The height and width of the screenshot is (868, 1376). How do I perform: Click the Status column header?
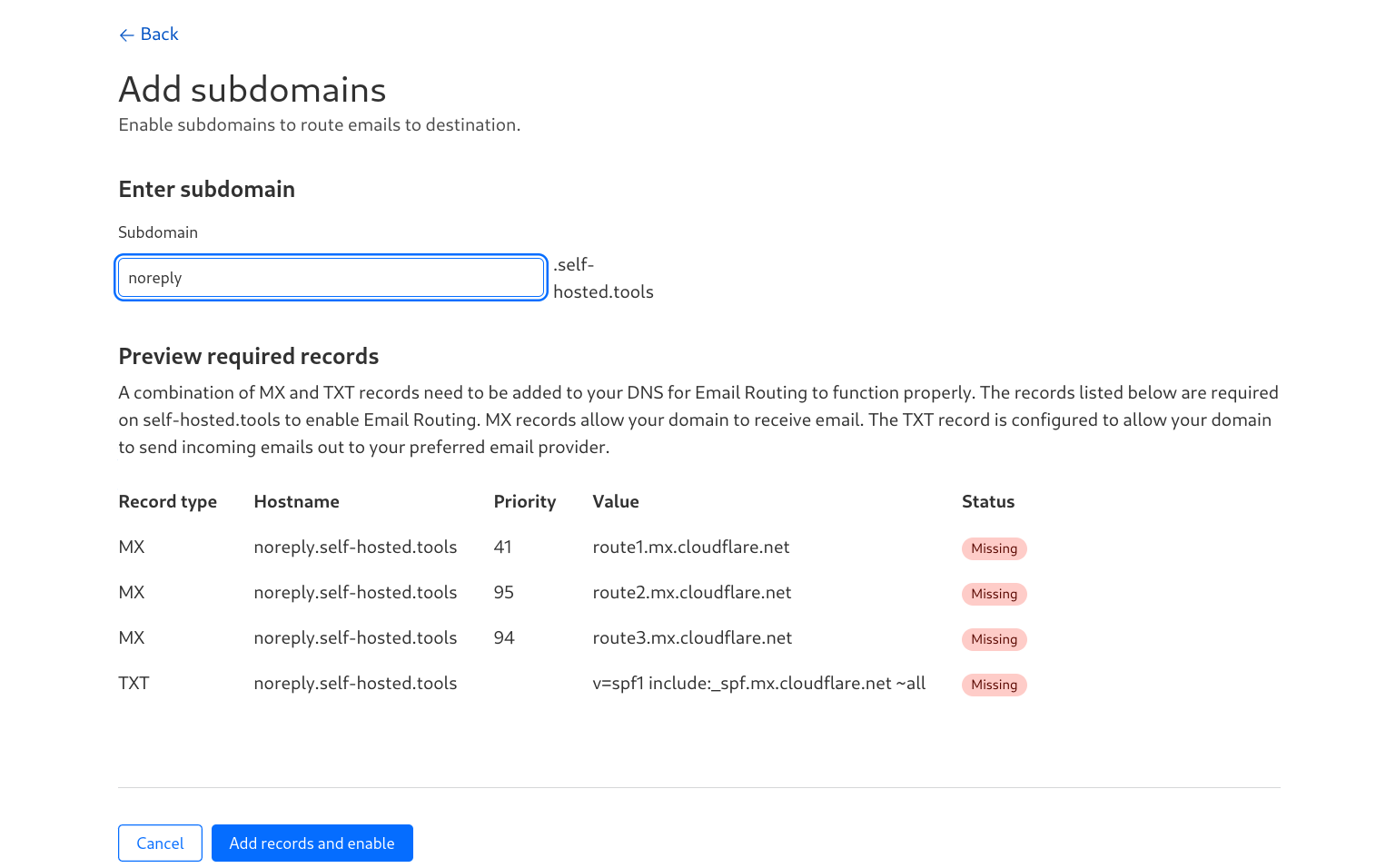coord(988,502)
